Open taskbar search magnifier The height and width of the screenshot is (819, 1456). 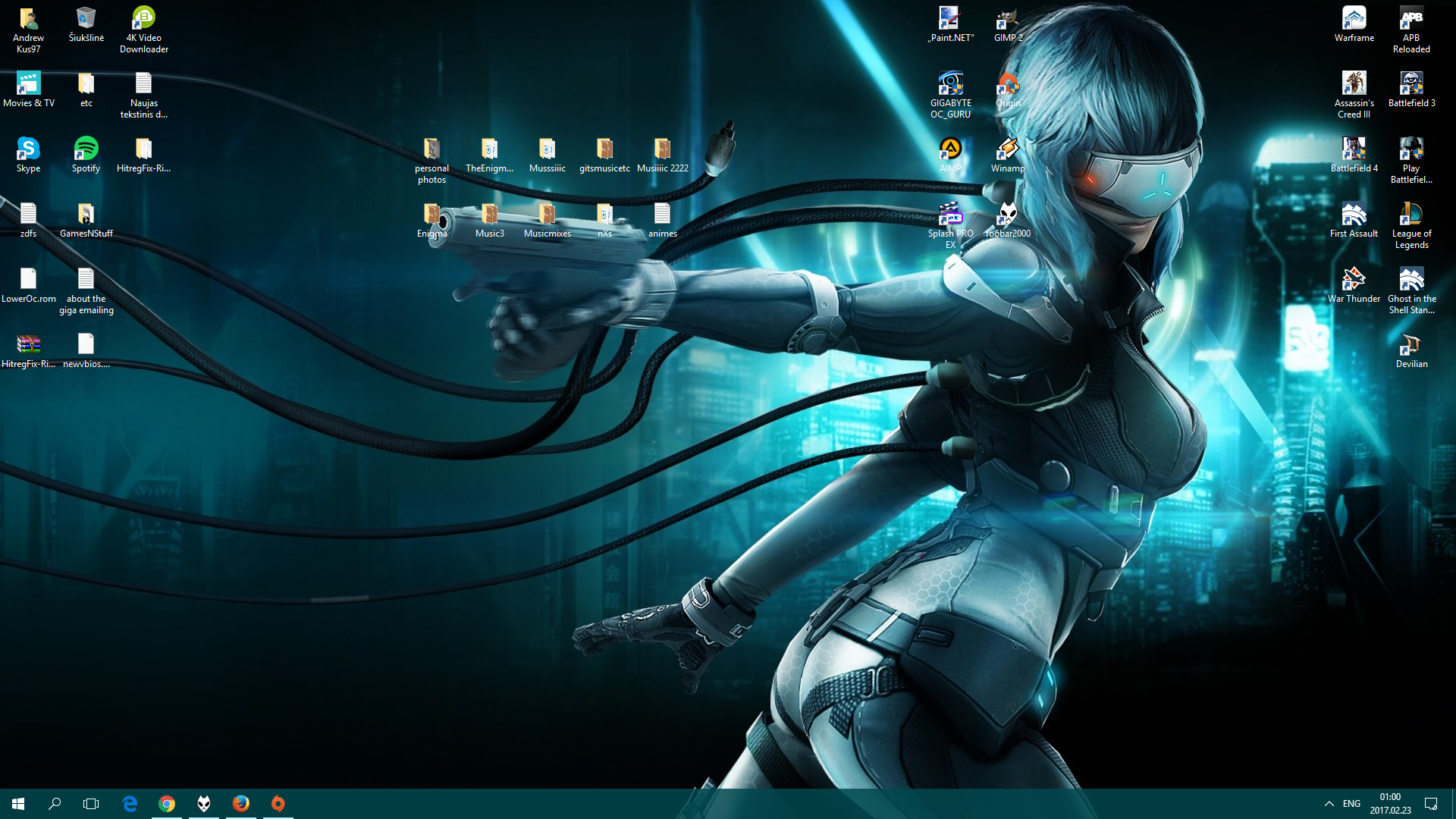[55, 804]
